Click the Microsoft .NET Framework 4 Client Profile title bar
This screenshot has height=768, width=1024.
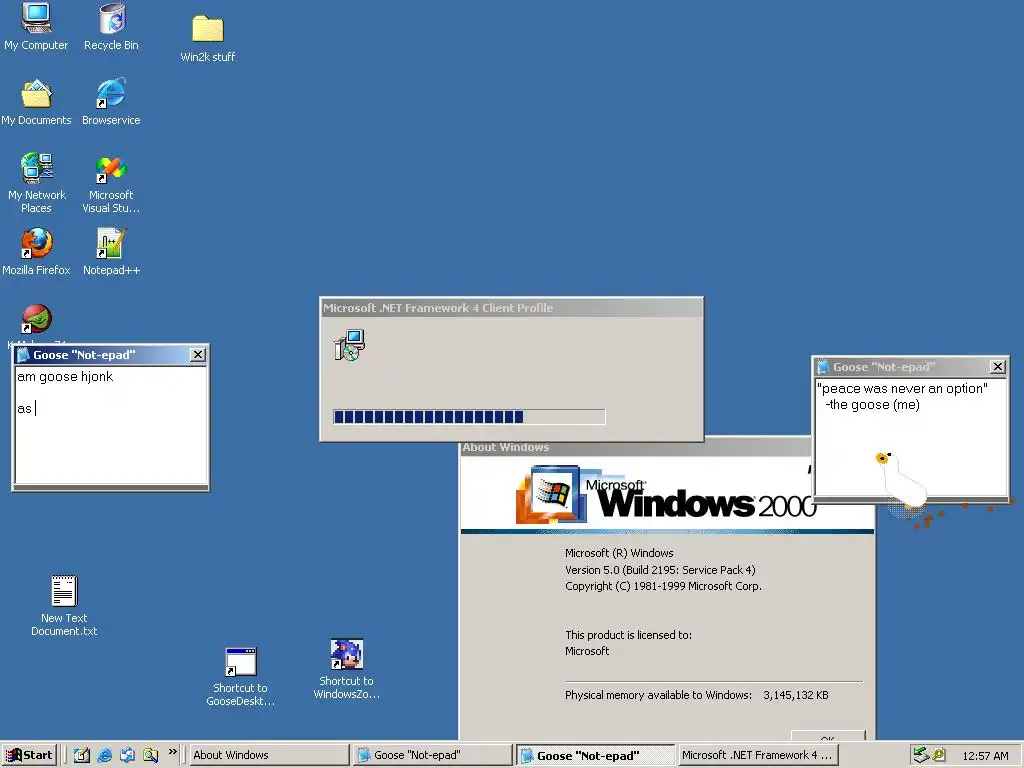coord(511,308)
